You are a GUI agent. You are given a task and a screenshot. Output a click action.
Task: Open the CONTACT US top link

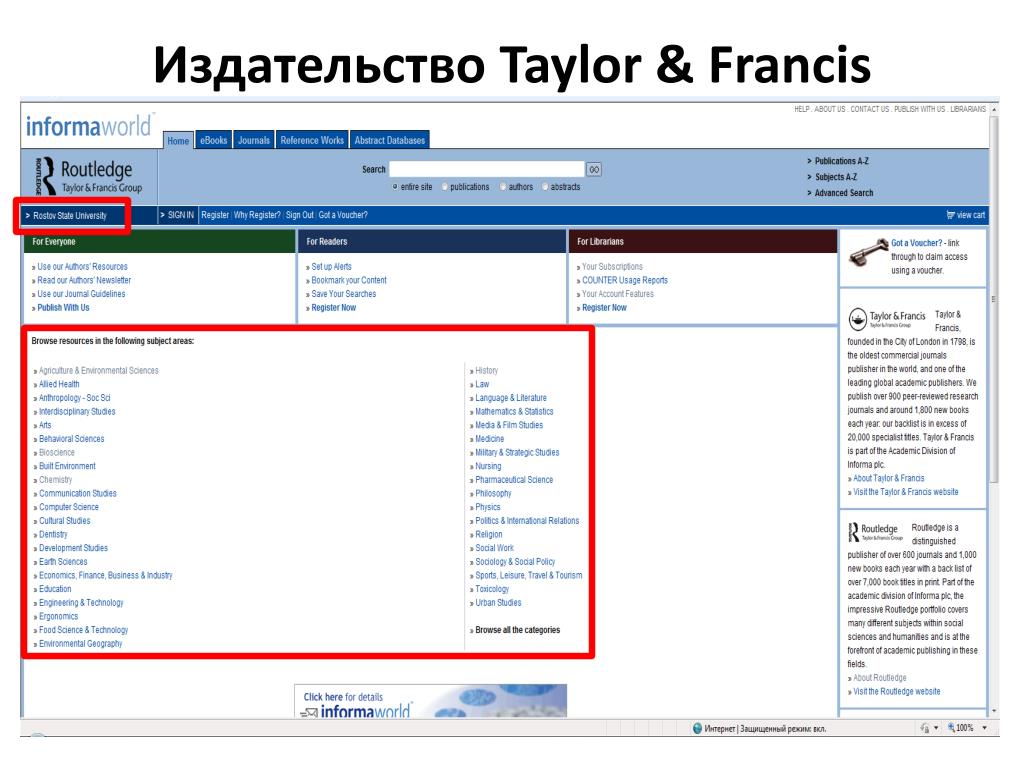(x=869, y=109)
